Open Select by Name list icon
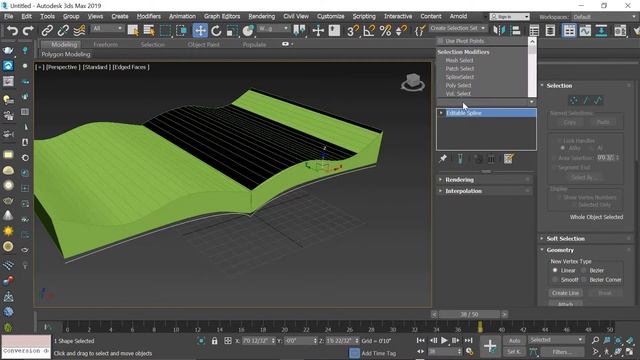The height and width of the screenshot is (360, 640). click(149, 31)
